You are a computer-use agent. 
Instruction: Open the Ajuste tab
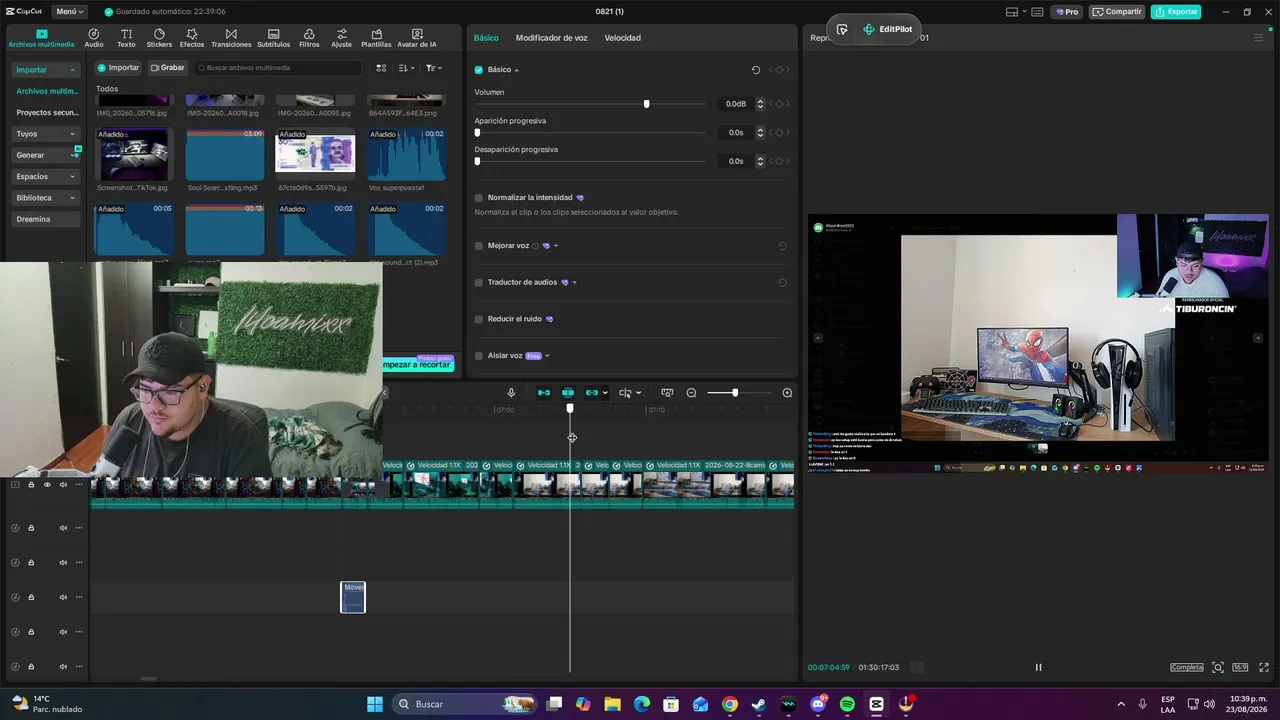coord(342,38)
